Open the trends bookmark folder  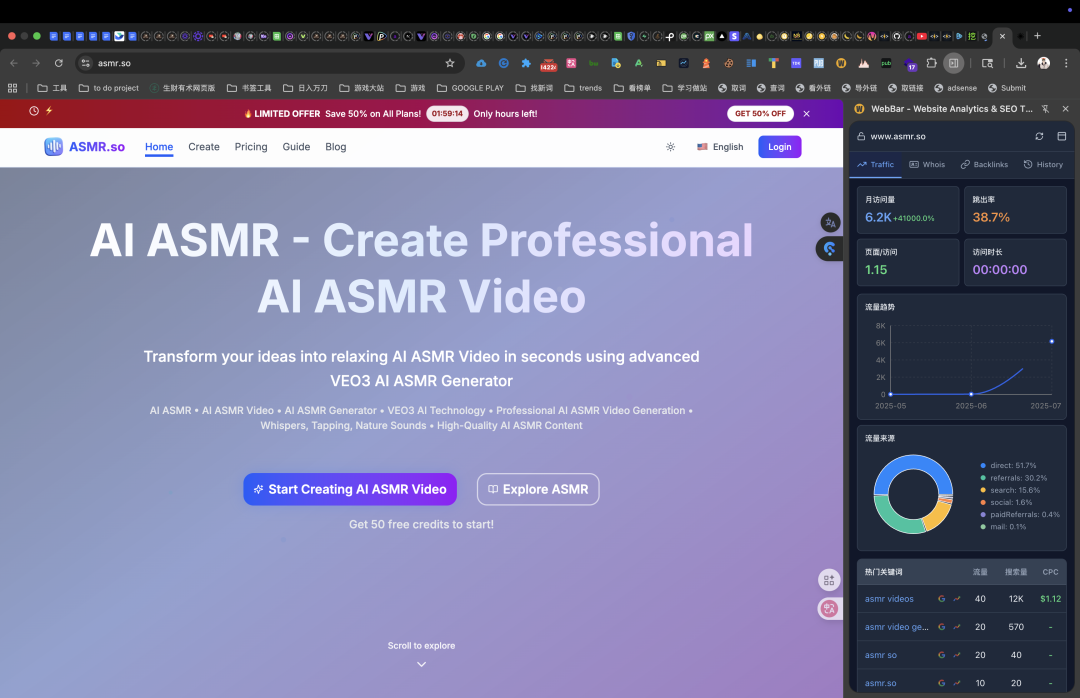(583, 88)
